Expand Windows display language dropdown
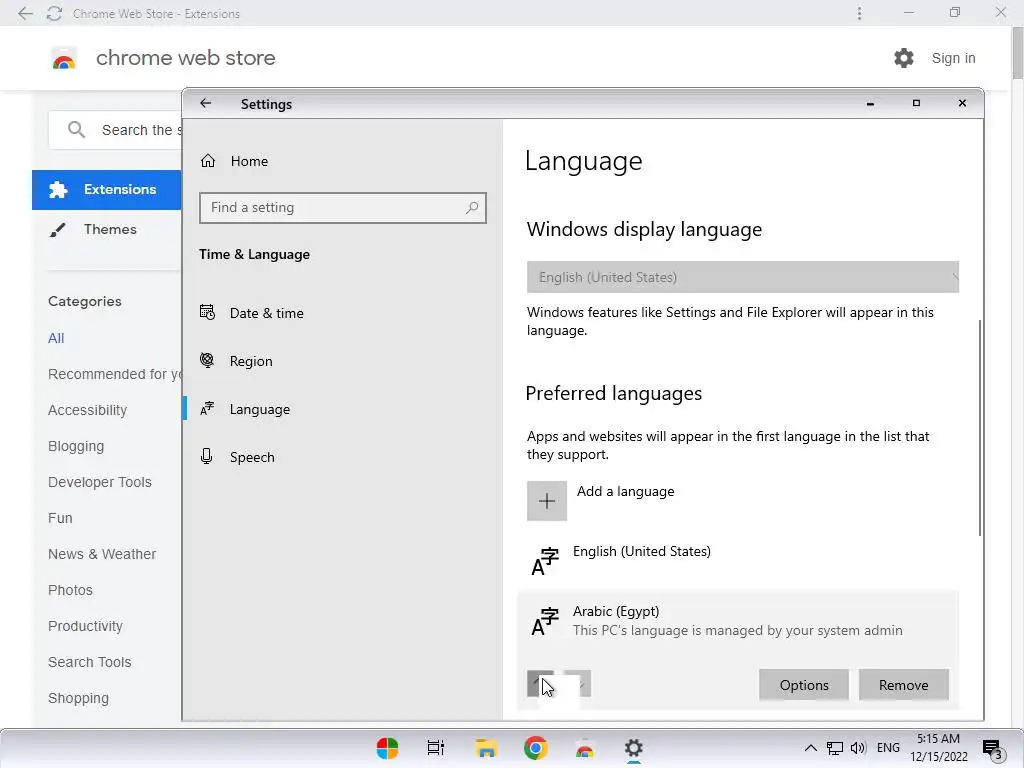 pos(743,277)
